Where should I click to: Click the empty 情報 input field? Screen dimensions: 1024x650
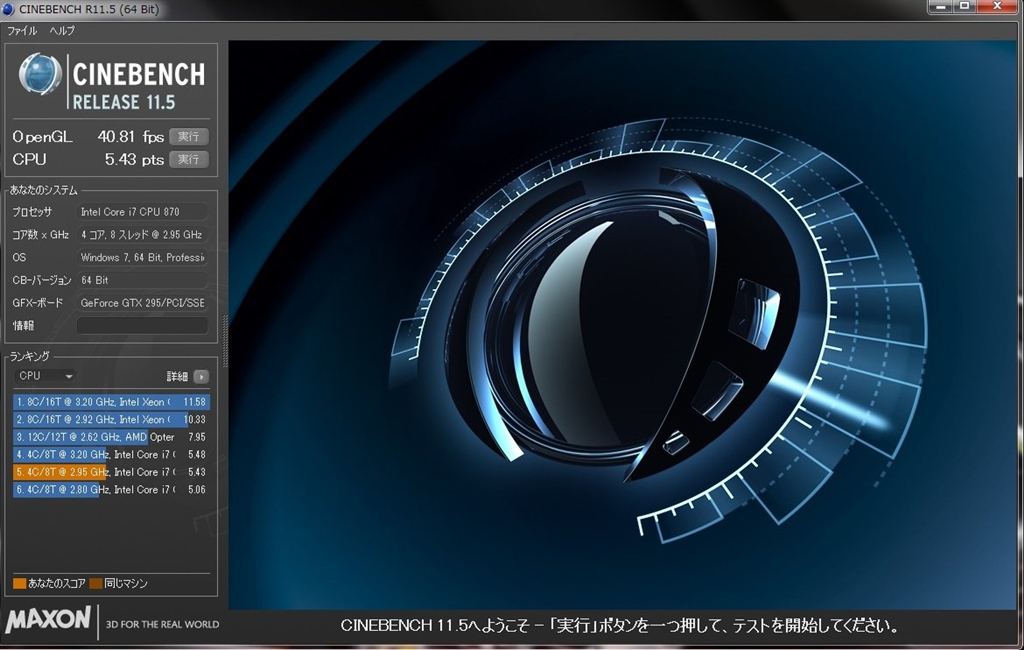pyautogui.click(x=142, y=325)
